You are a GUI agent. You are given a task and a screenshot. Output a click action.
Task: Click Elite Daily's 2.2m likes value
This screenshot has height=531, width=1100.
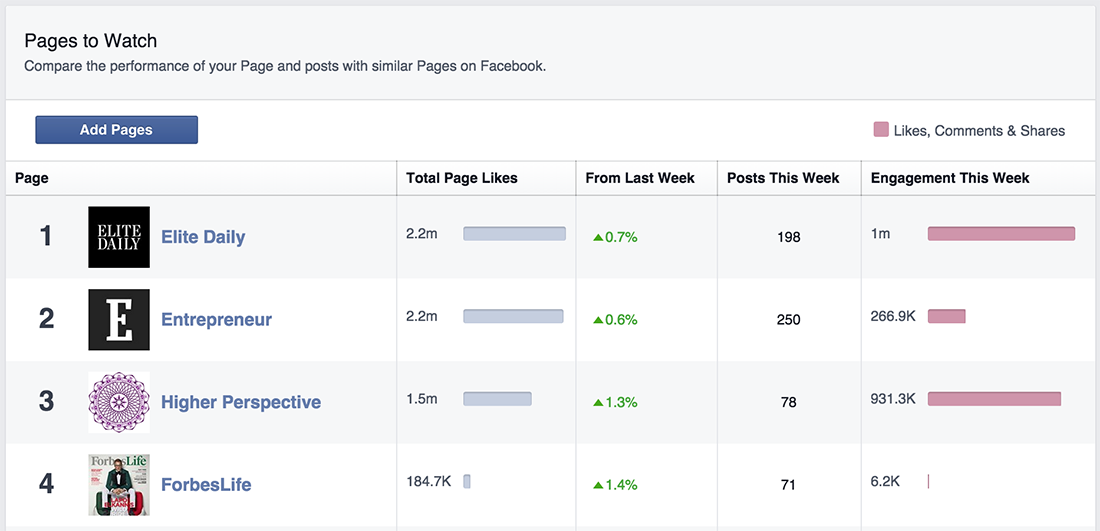[x=422, y=234]
